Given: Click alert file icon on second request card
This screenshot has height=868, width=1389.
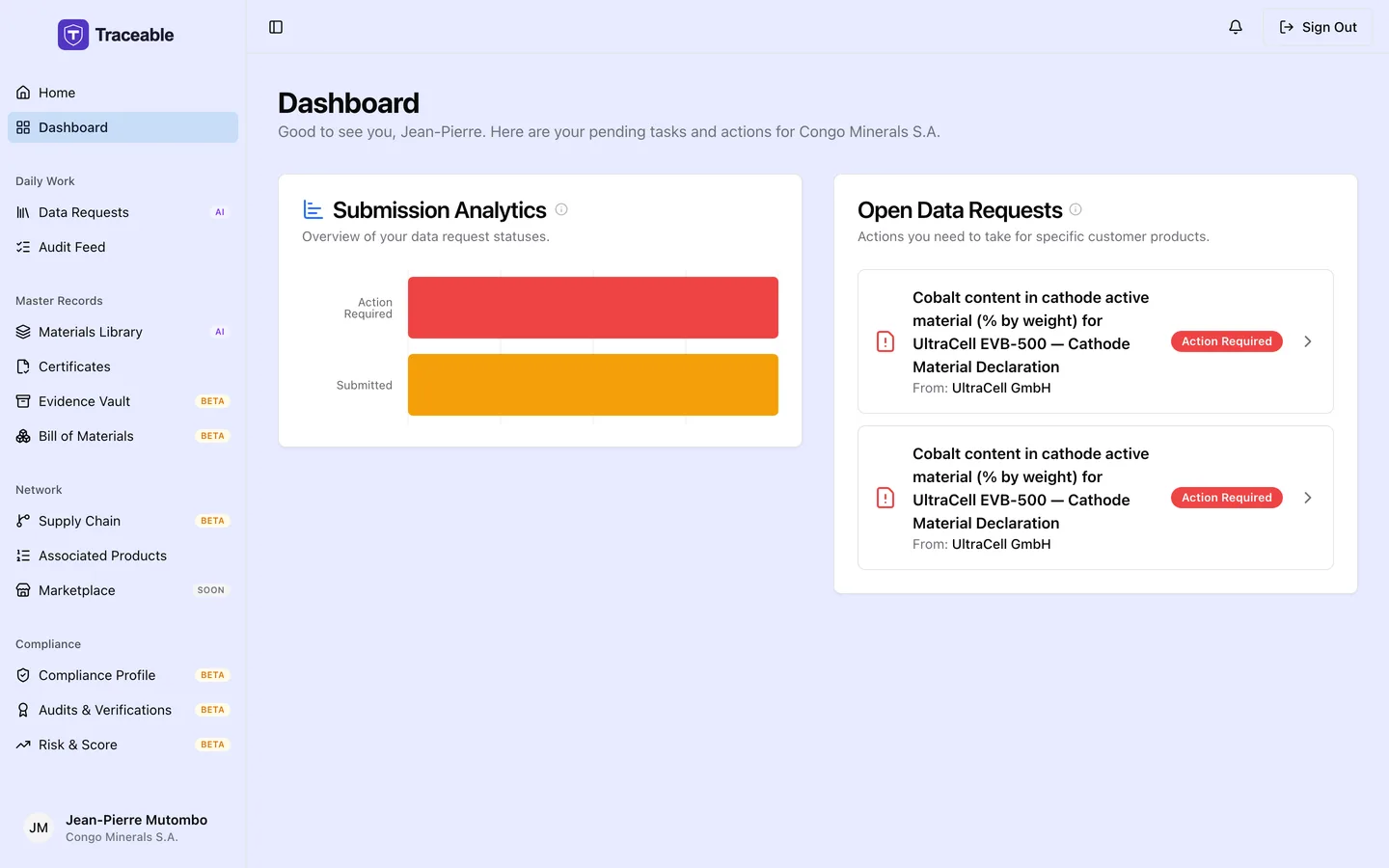Looking at the screenshot, I should (x=885, y=498).
